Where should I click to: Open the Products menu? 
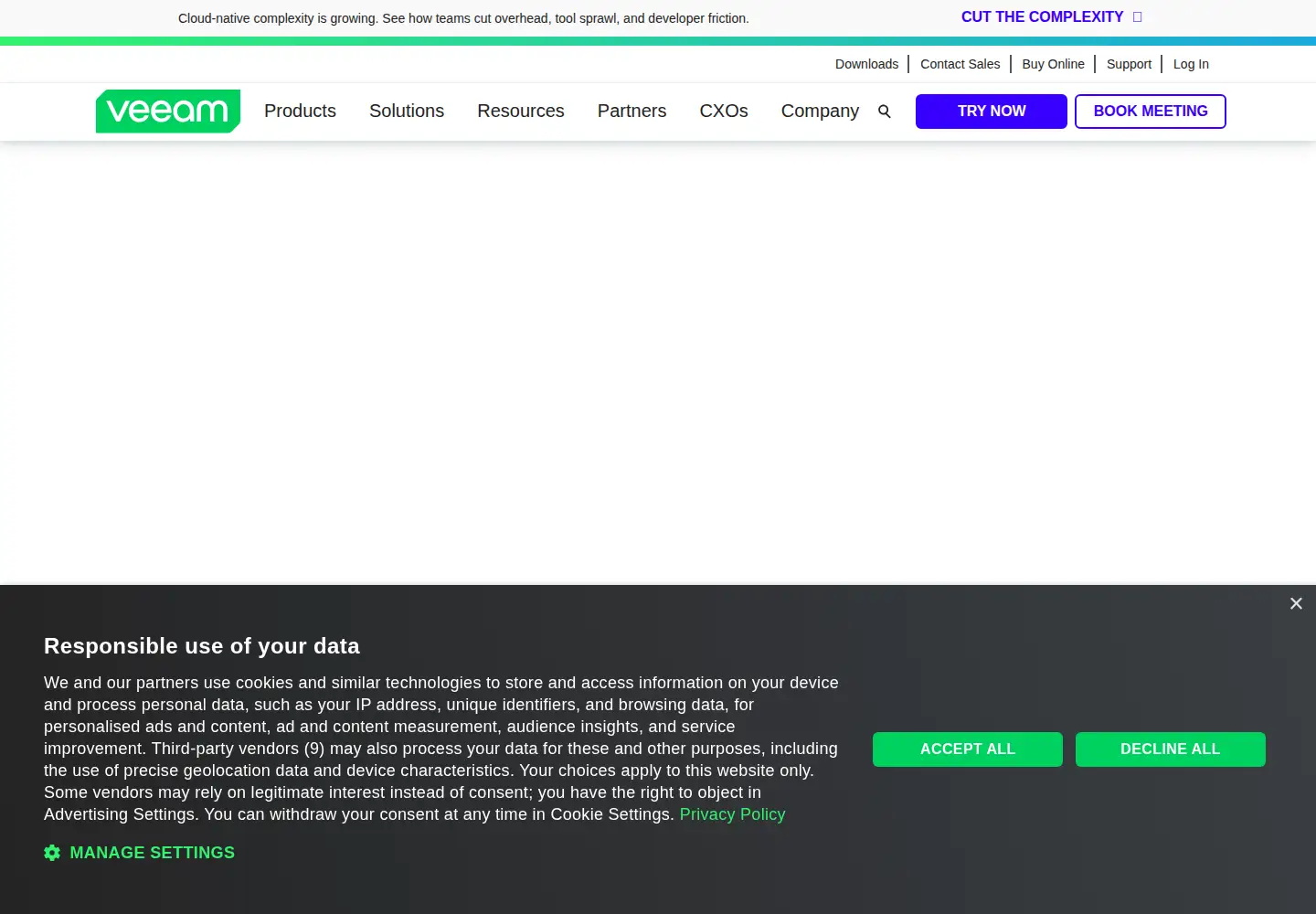tap(300, 111)
